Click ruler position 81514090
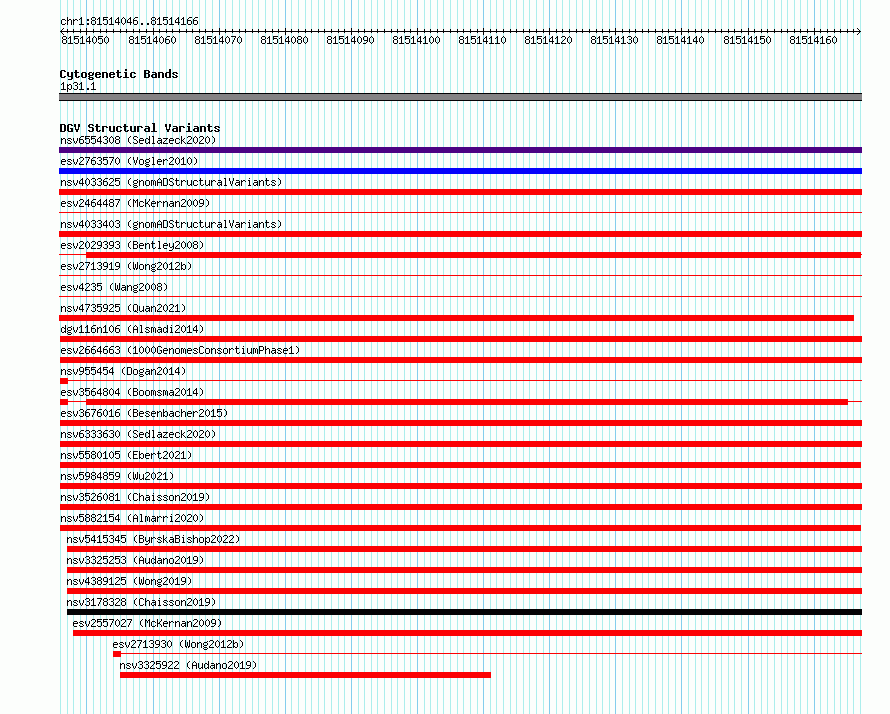The height and width of the screenshot is (714, 890). click(350, 40)
